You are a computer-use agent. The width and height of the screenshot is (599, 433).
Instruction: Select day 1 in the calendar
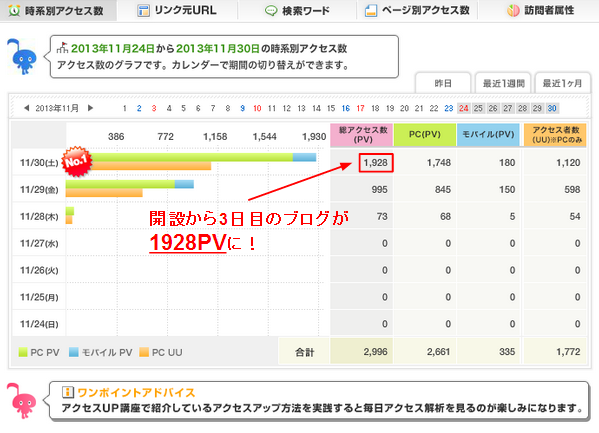click(x=125, y=109)
